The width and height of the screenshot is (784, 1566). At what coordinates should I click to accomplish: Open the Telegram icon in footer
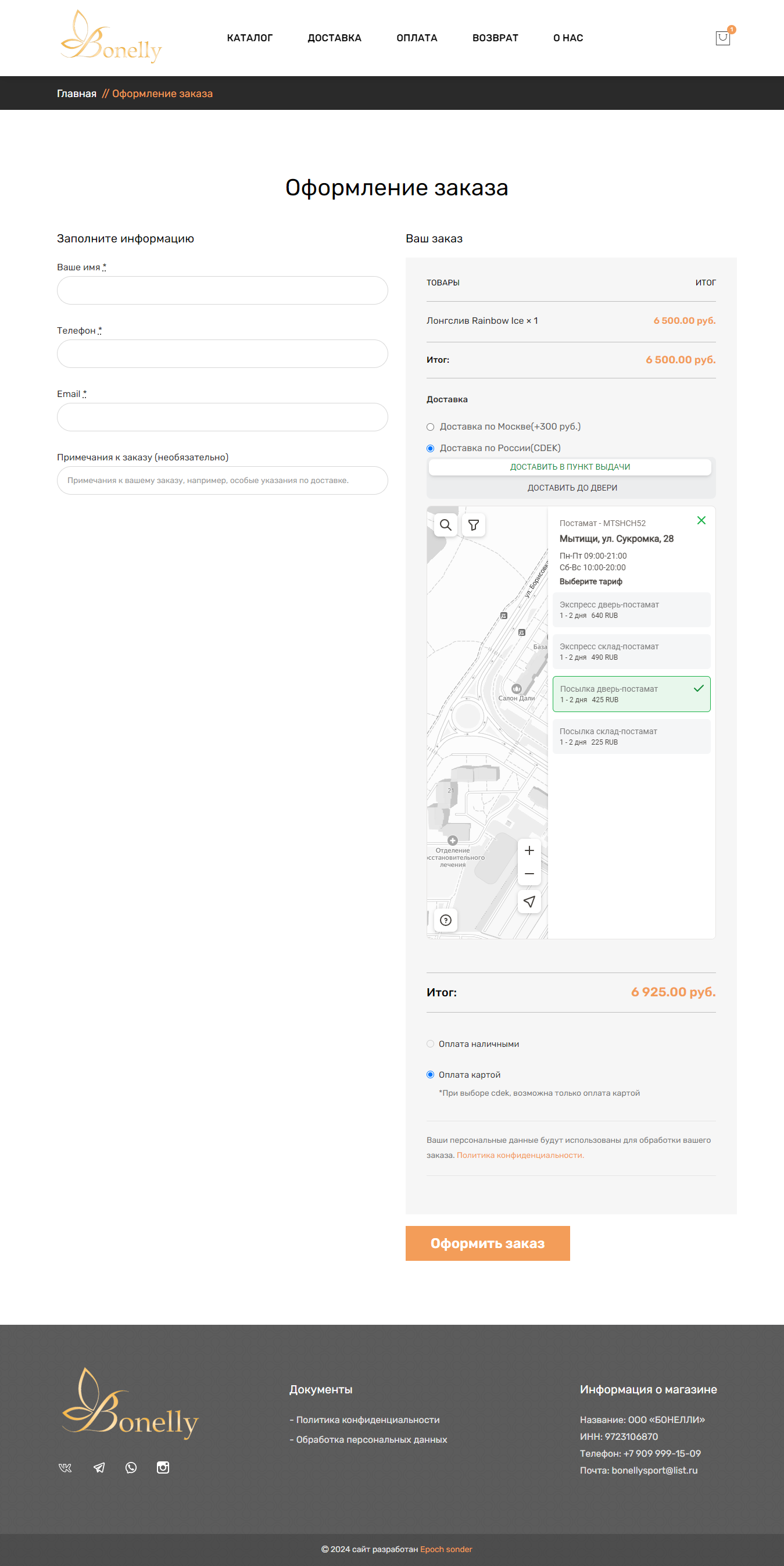(99, 1468)
